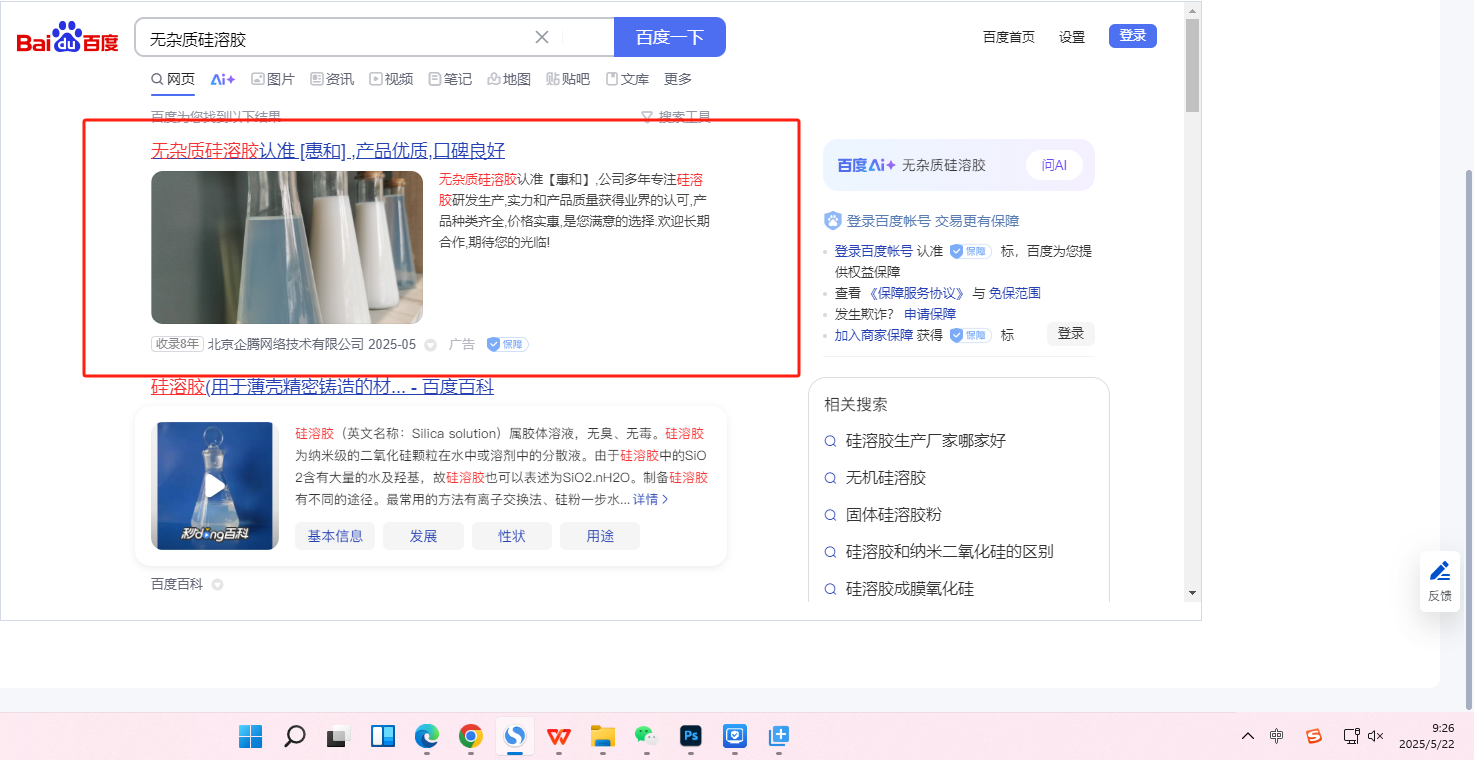Screen dimensions: 1474x760
Task: Open WeChat from the taskbar
Action: point(645,737)
